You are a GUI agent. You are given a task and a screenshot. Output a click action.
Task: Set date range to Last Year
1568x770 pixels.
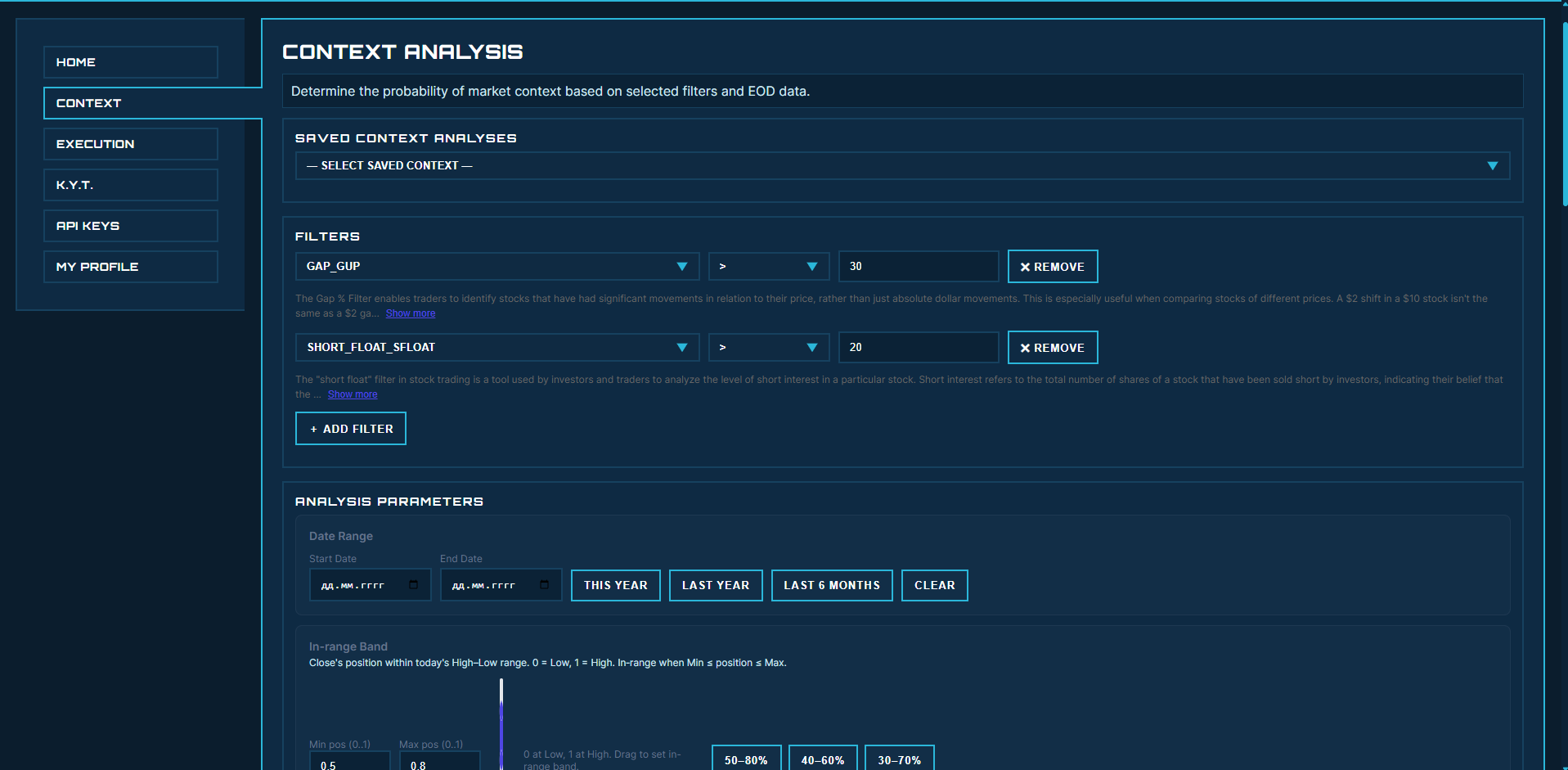pos(716,586)
